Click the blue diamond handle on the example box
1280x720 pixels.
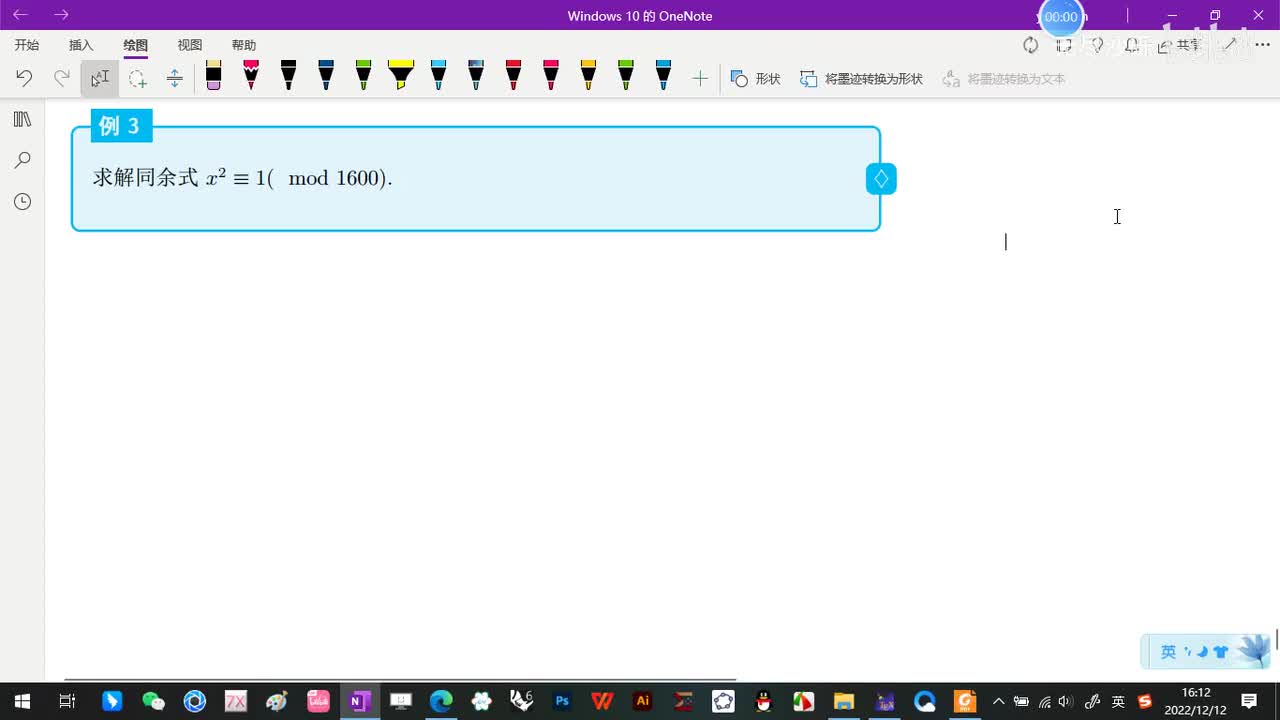881,179
